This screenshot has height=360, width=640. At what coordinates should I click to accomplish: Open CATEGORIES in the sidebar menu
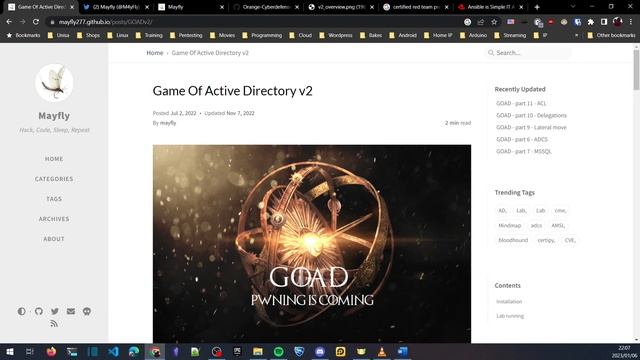coord(54,179)
